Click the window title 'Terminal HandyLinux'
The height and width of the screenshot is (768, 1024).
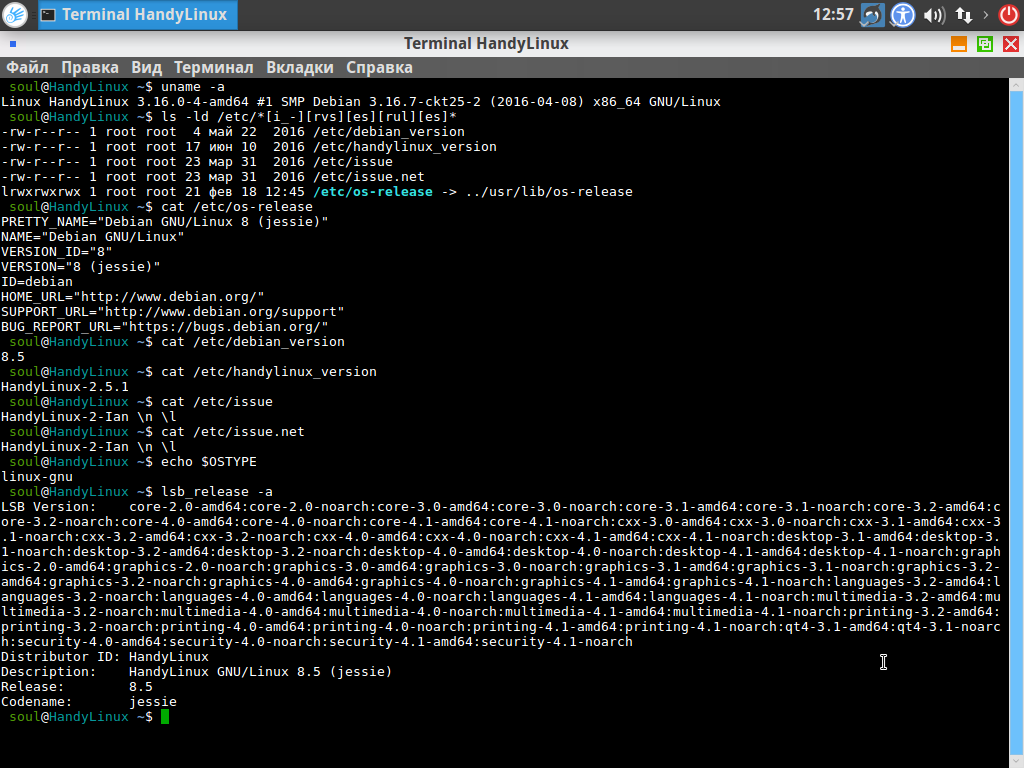click(x=486, y=44)
